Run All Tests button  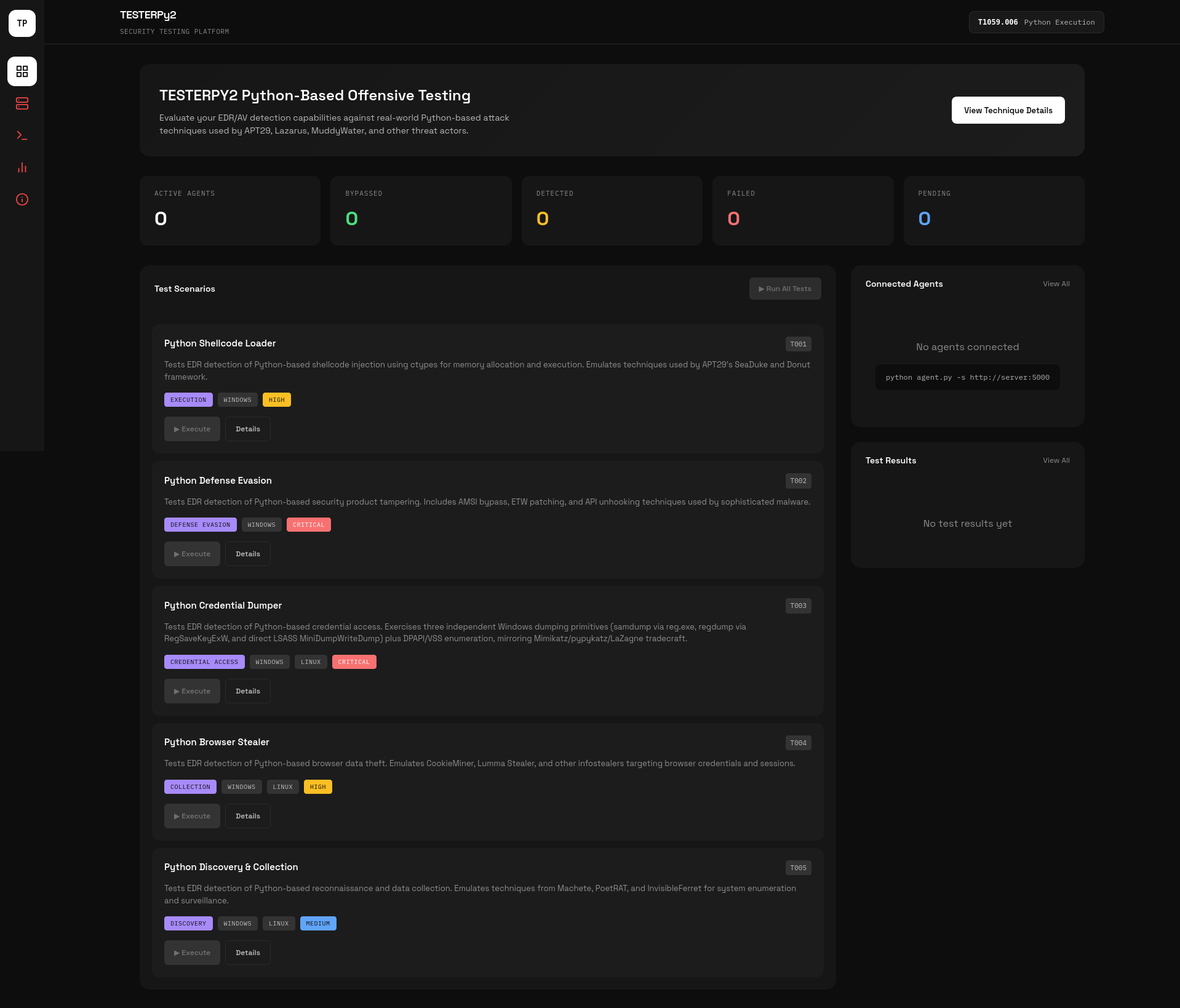click(785, 289)
